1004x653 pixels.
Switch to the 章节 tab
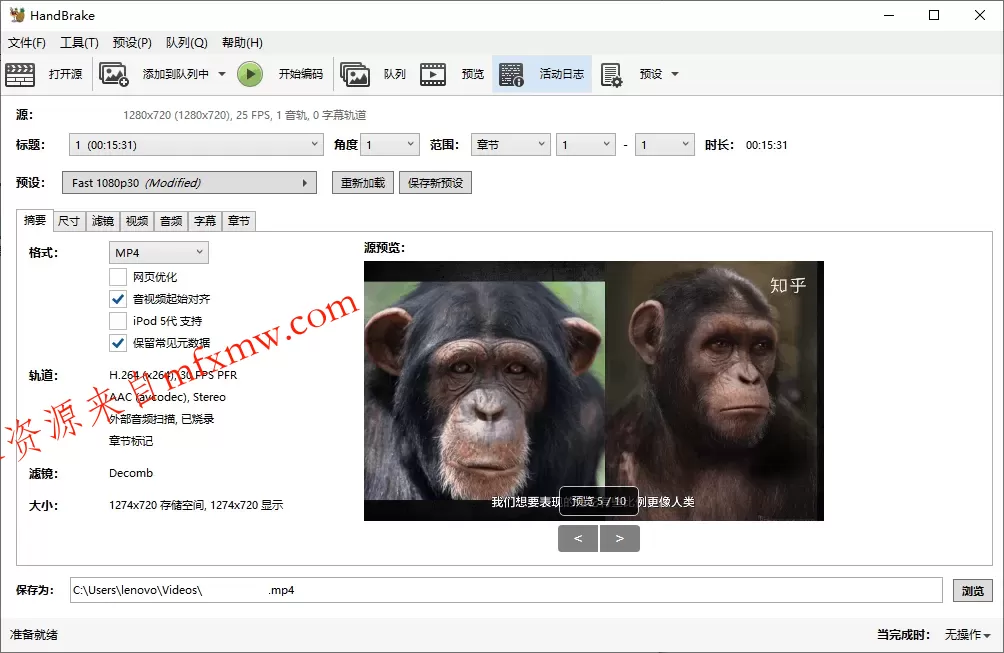(x=239, y=221)
